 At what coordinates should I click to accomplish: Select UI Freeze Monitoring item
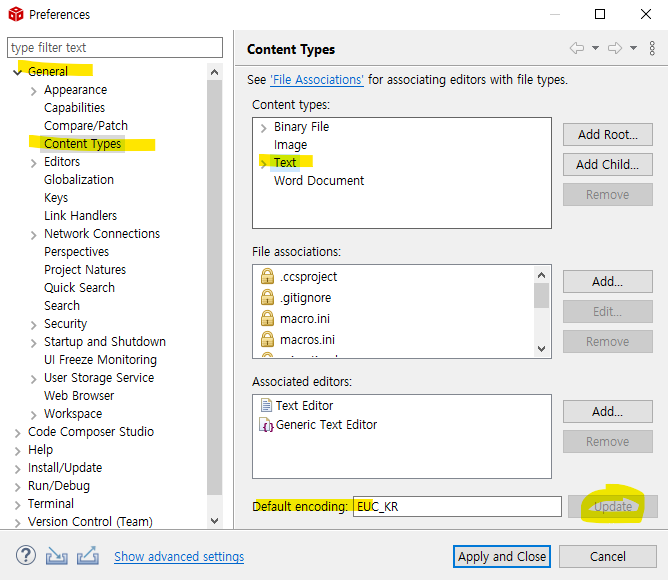point(101,359)
